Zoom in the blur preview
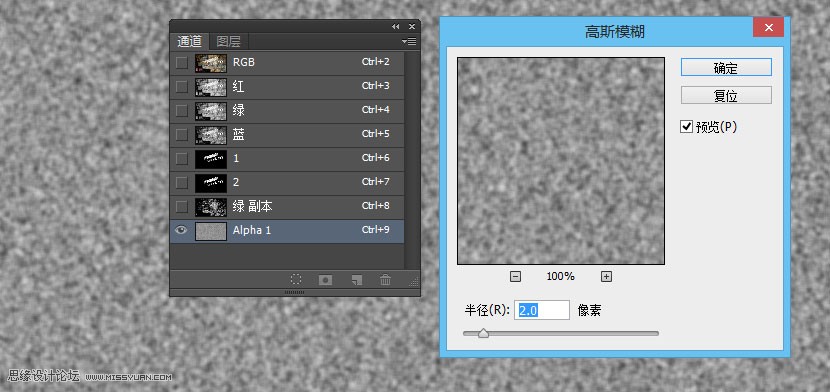 (607, 276)
